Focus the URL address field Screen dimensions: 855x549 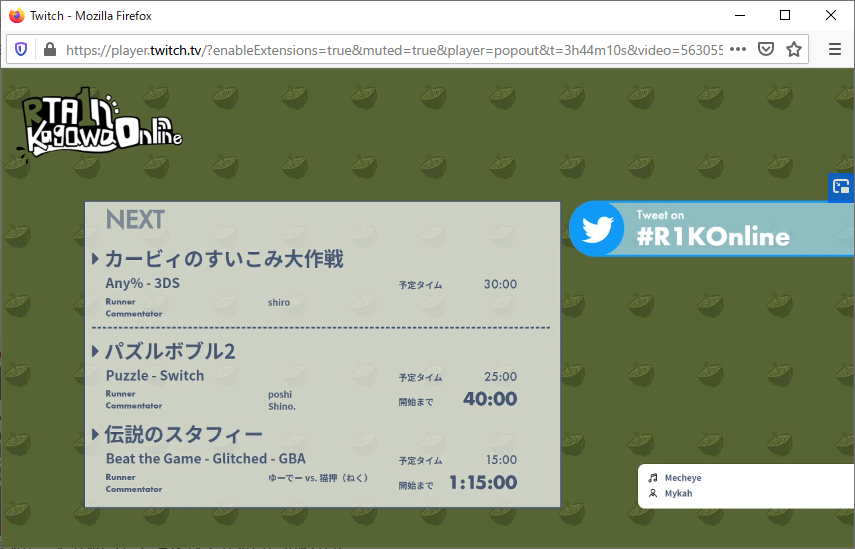(x=394, y=50)
